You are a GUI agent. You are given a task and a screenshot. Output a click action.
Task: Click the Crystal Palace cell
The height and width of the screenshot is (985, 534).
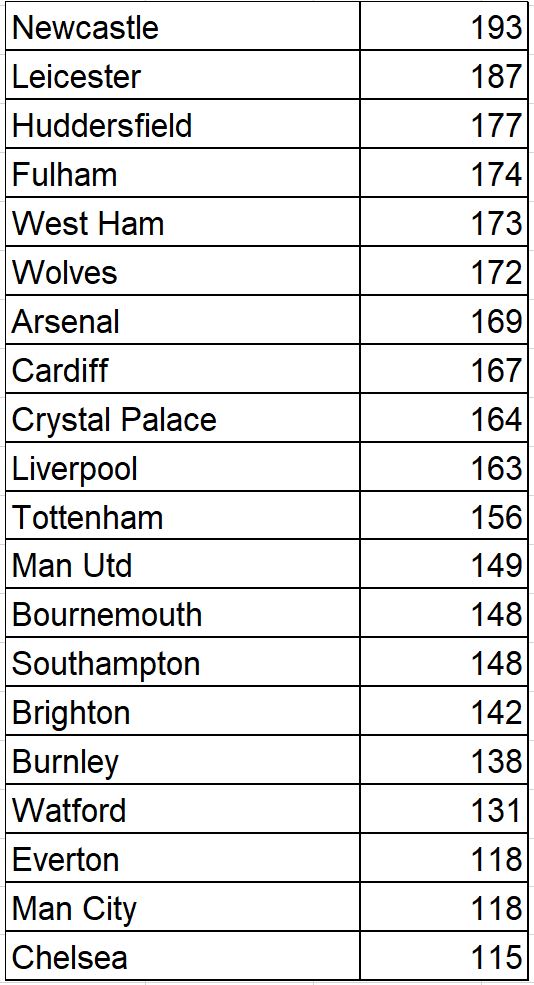[183, 418]
